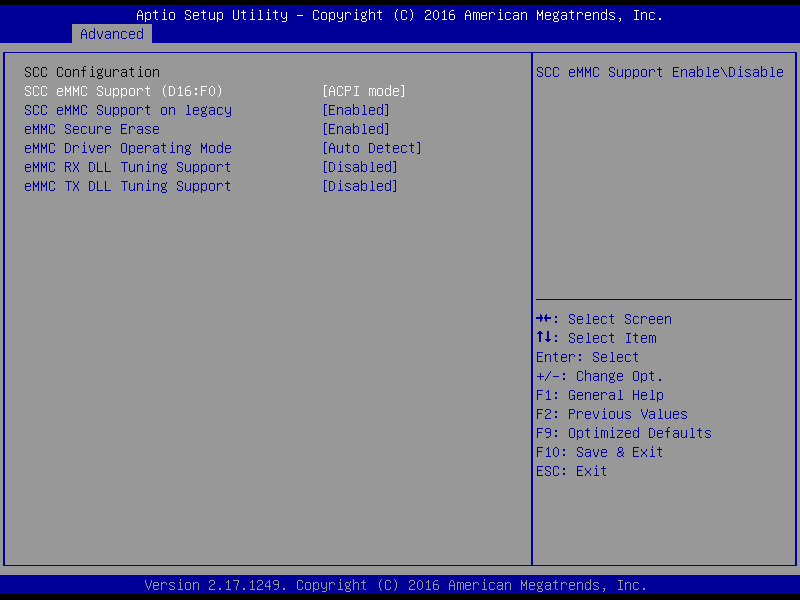This screenshot has width=800, height=600.
Task: Select eMMC RX DLL Tuning Support label
Action: point(128,167)
